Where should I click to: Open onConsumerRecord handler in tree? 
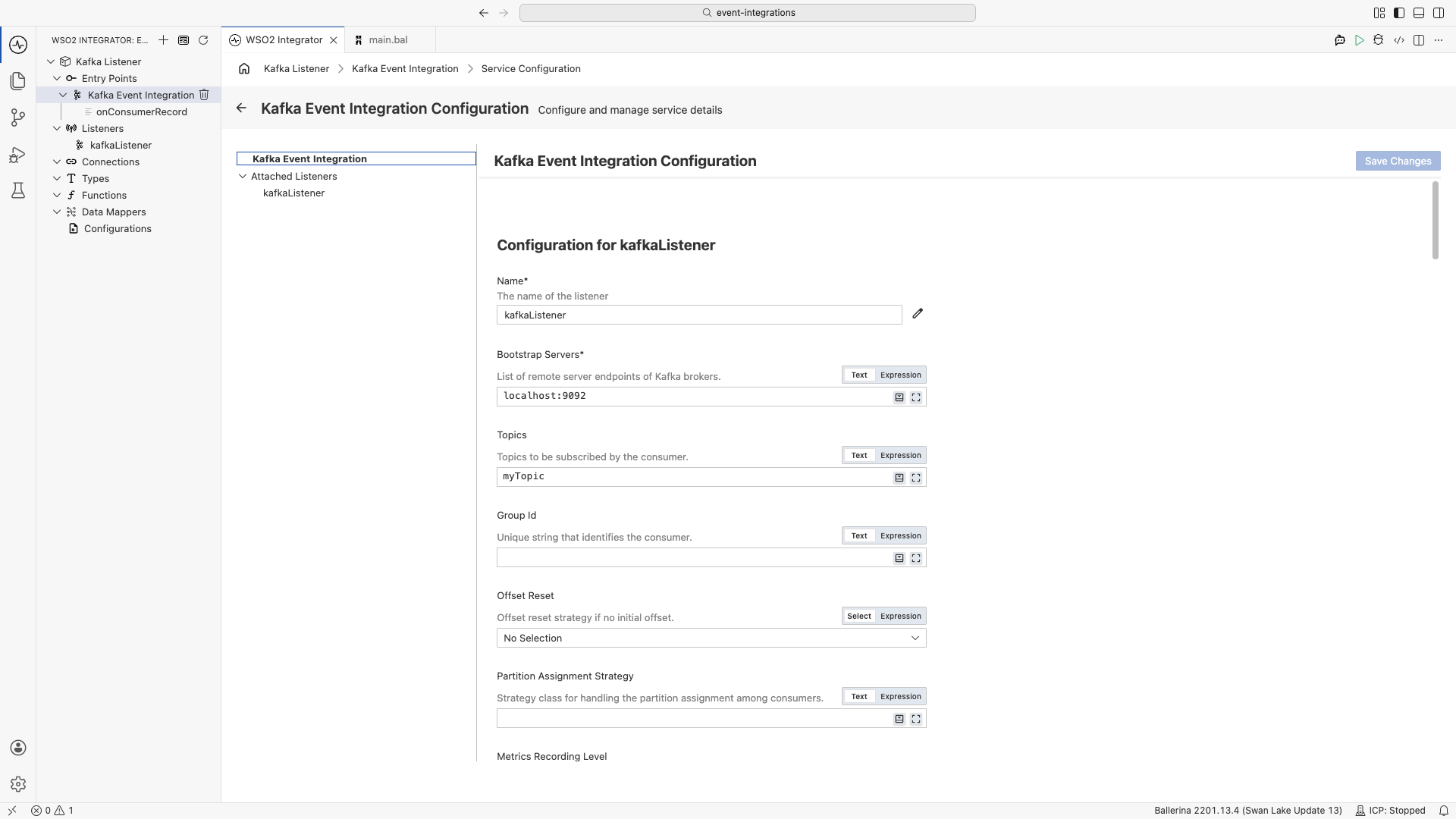[x=141, y=111]
